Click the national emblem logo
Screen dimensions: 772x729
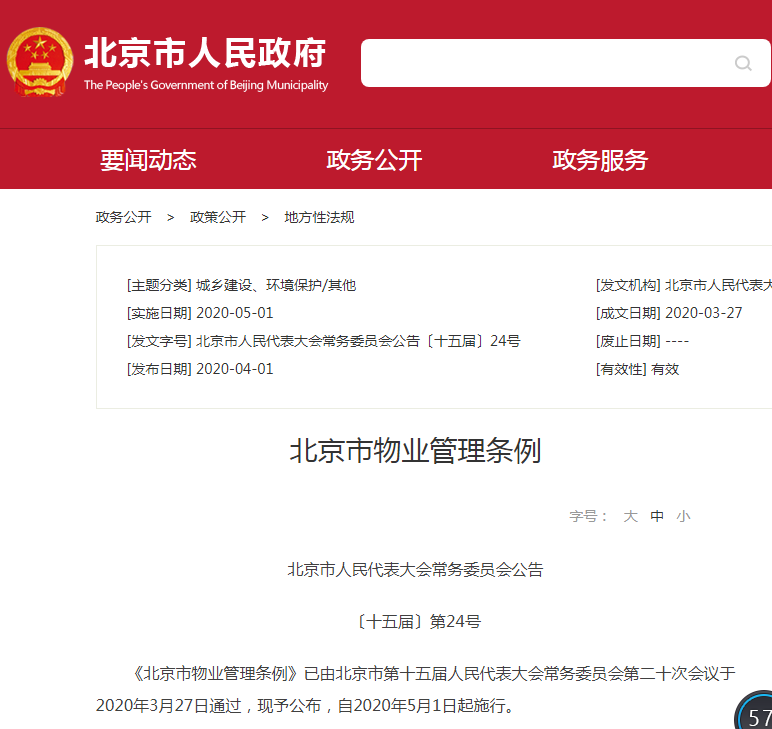(x=40, y=62)
